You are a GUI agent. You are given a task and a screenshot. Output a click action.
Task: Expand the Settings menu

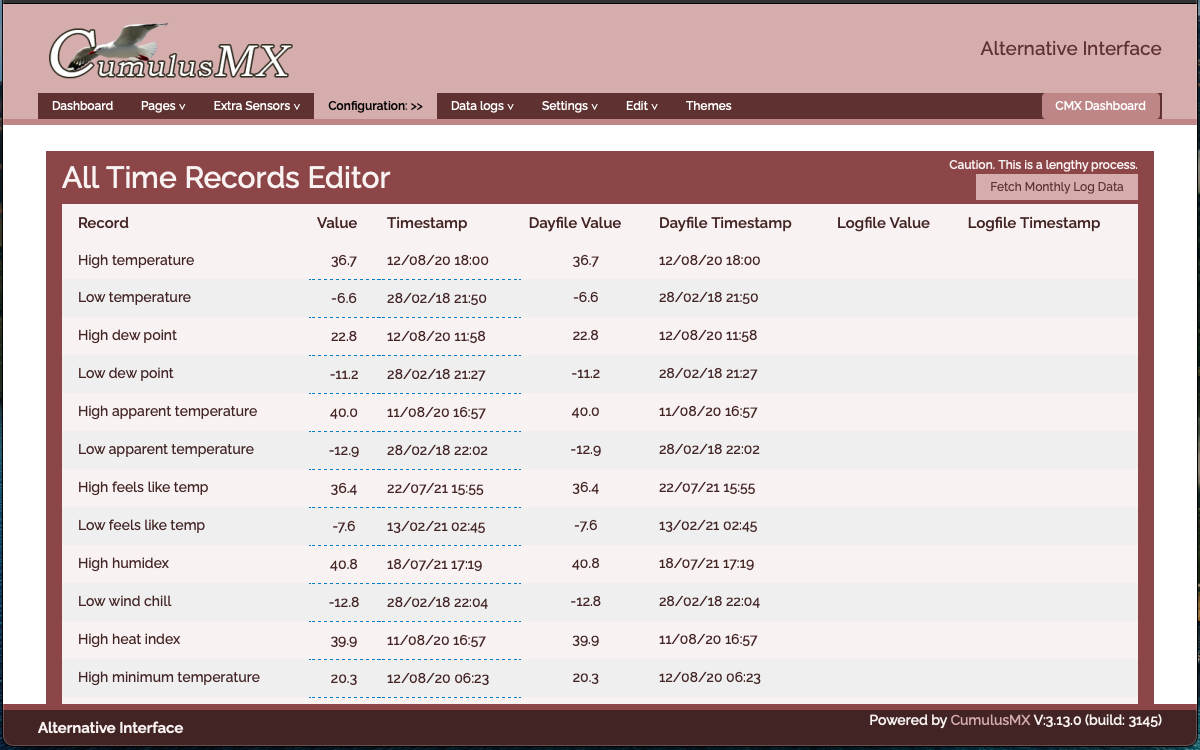point(569,106)
